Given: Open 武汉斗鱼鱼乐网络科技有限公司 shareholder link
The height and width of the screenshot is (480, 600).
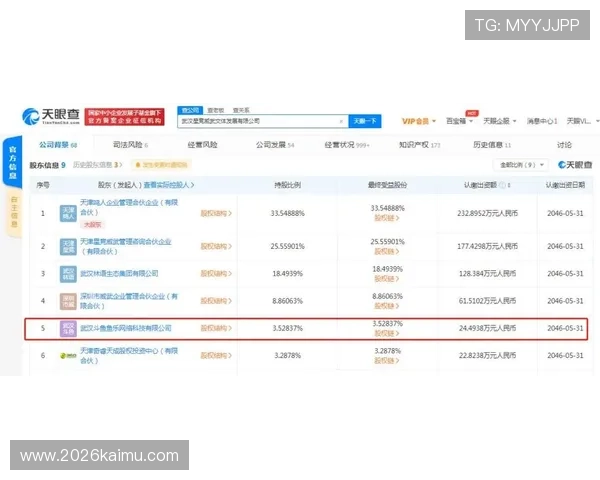Looking at the screenshot, I should (126, 328).
